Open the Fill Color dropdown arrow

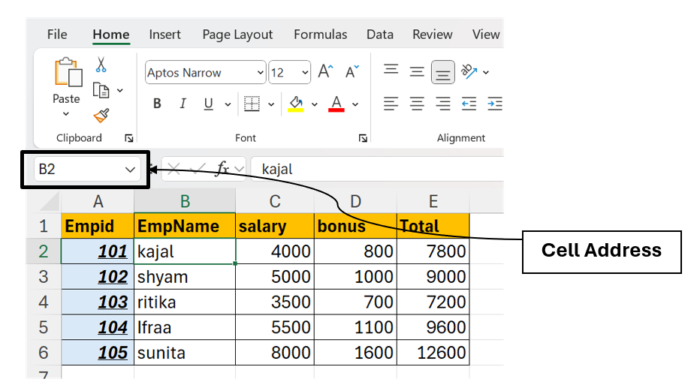point(314,104)
